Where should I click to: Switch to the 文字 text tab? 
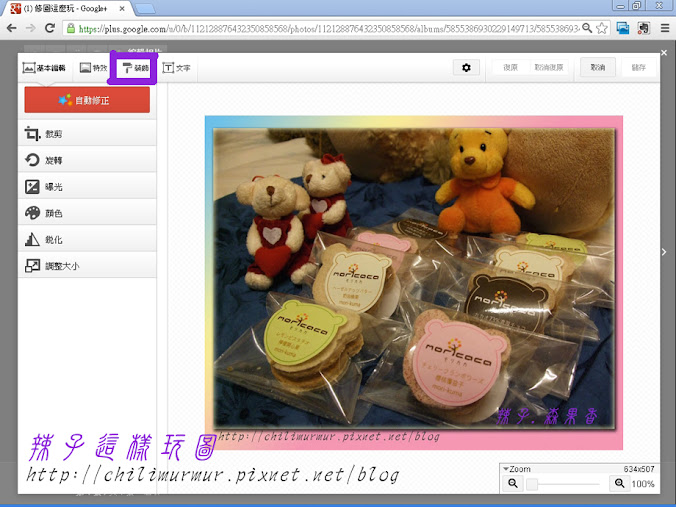176,68
